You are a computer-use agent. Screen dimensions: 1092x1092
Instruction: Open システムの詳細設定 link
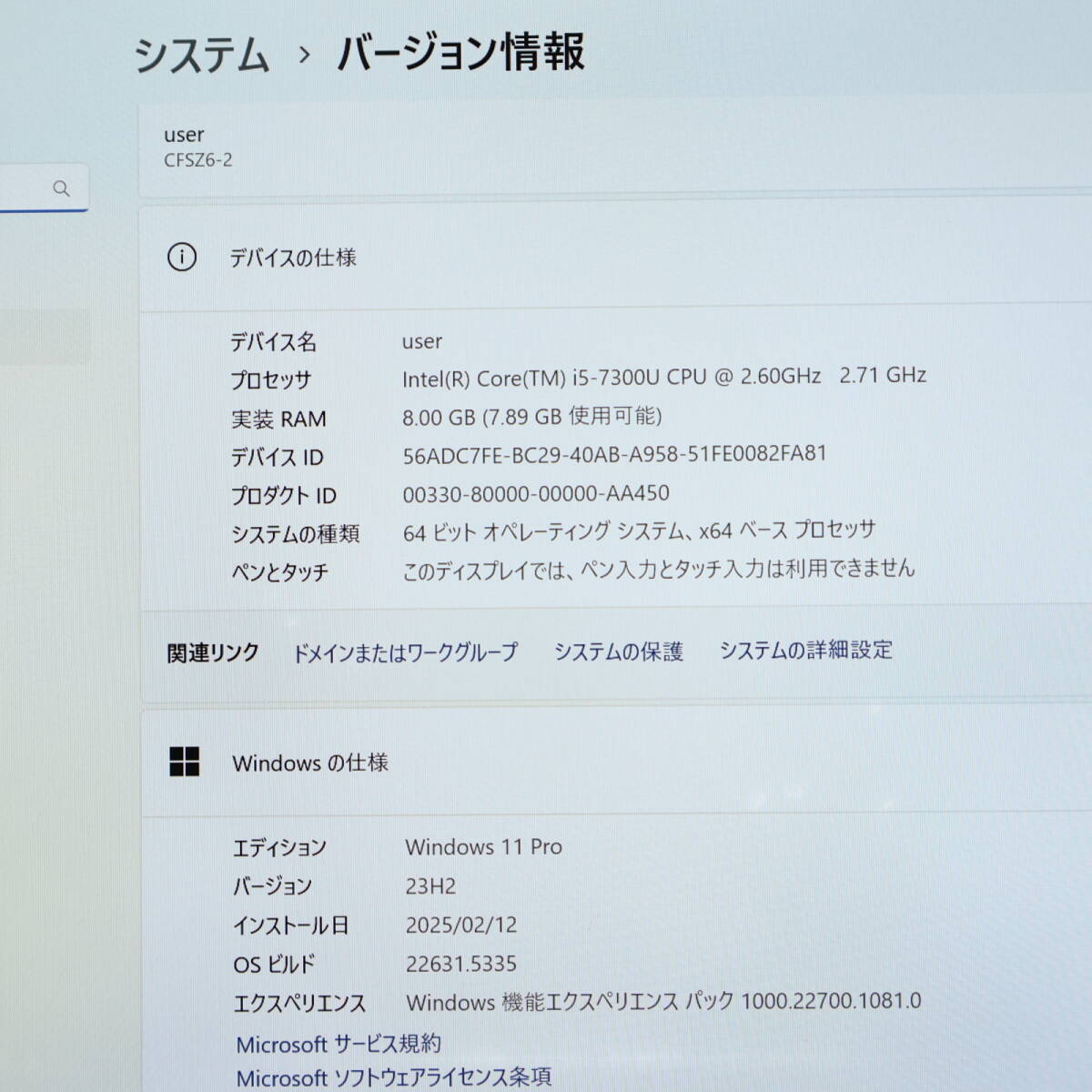(x=806, y=650)
